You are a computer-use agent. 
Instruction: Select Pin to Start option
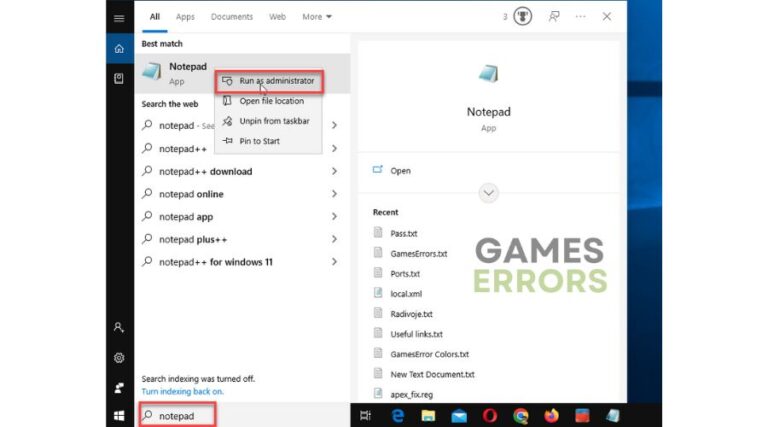(x=259, y=141)
